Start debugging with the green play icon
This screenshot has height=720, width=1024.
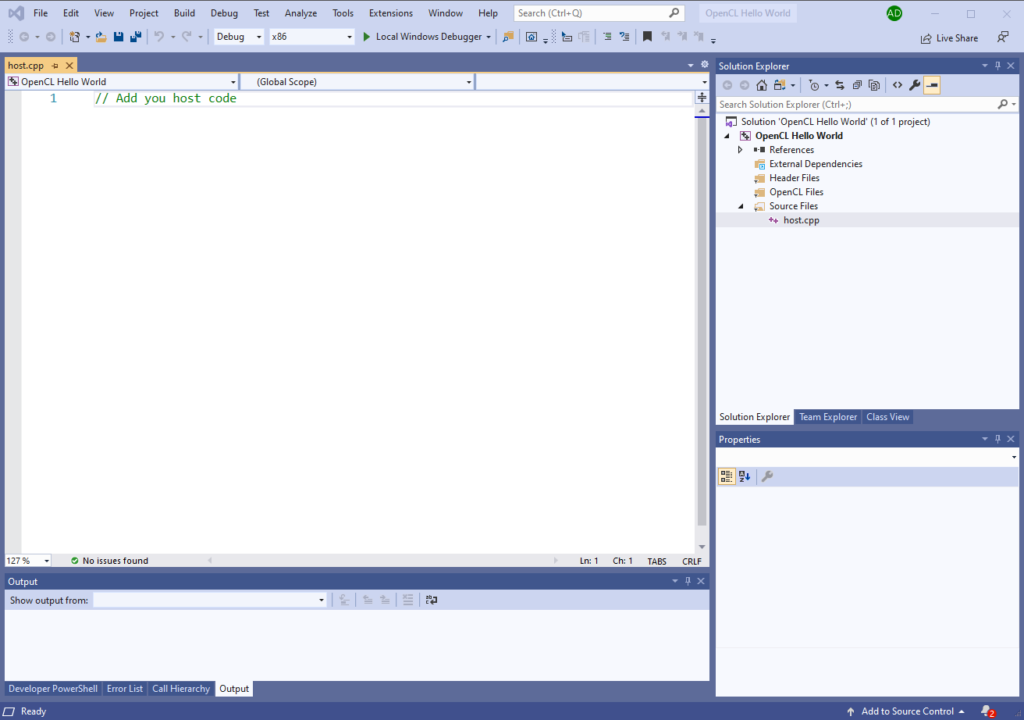click(366, 37)
